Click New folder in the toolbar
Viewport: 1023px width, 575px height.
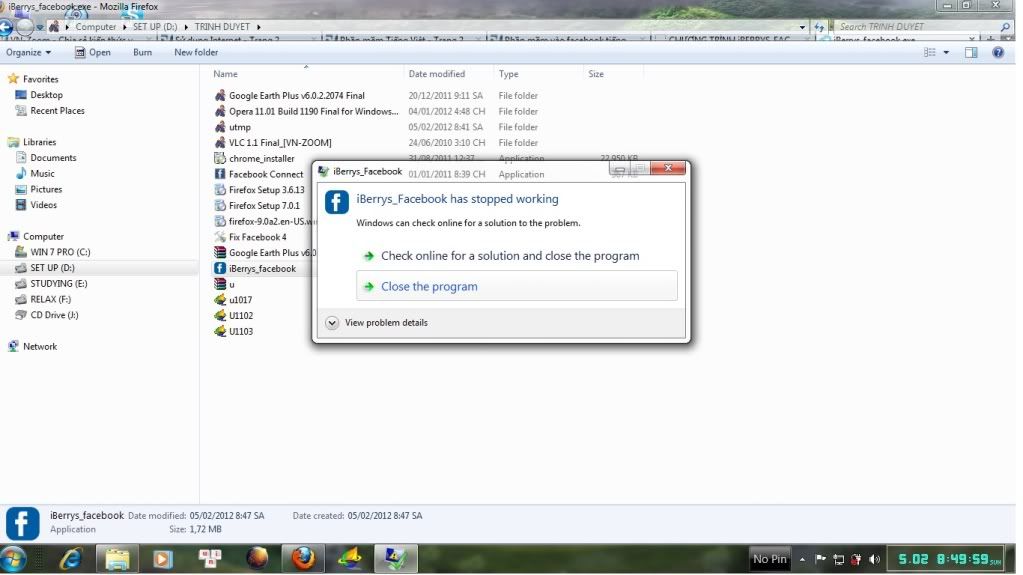click(x=196, y=52)
